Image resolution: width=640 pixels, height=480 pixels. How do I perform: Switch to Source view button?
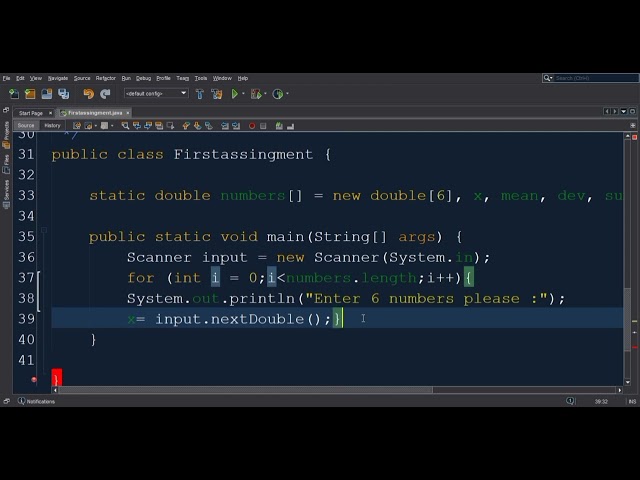26,125
